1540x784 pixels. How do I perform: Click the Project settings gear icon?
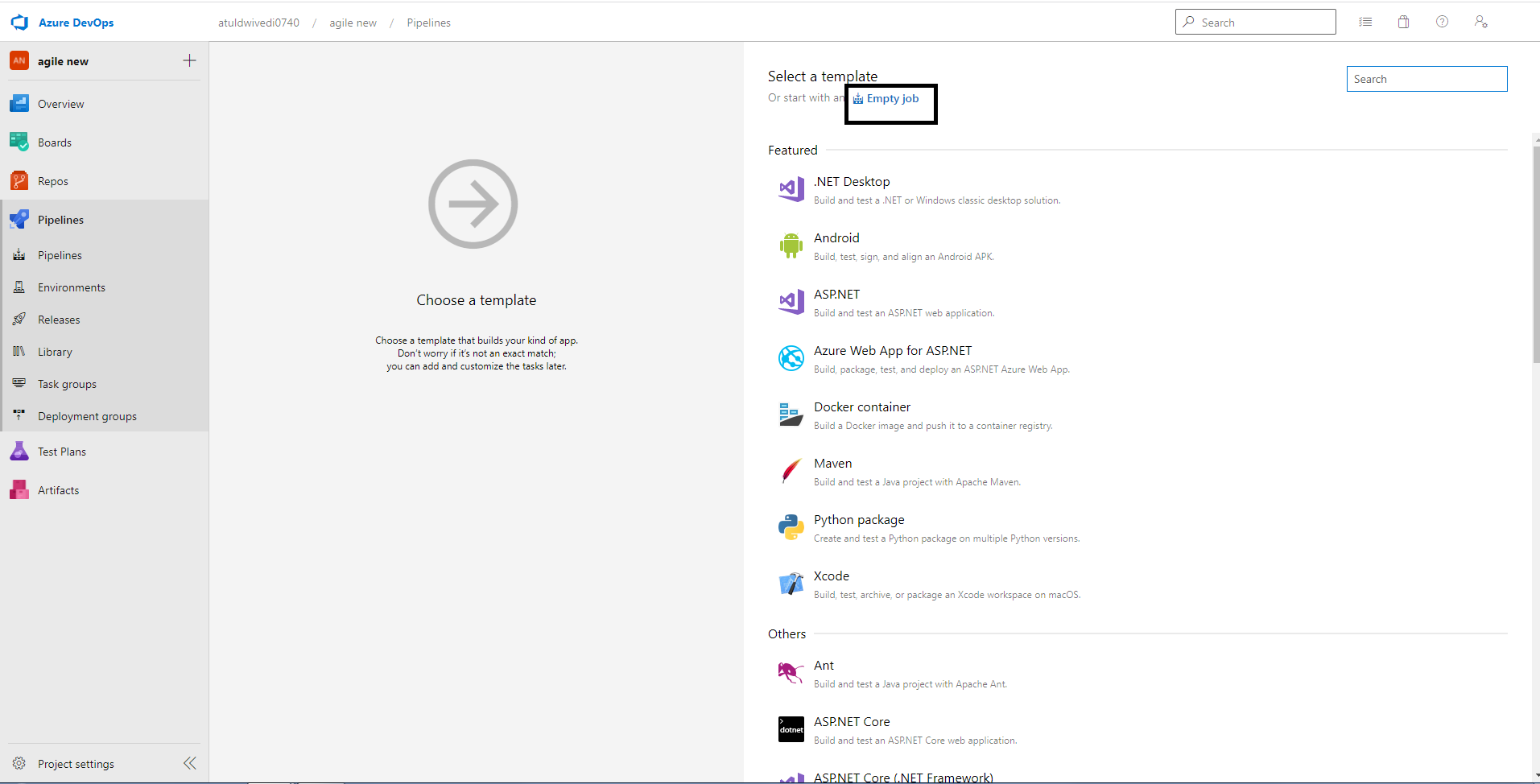click(19, 763)
